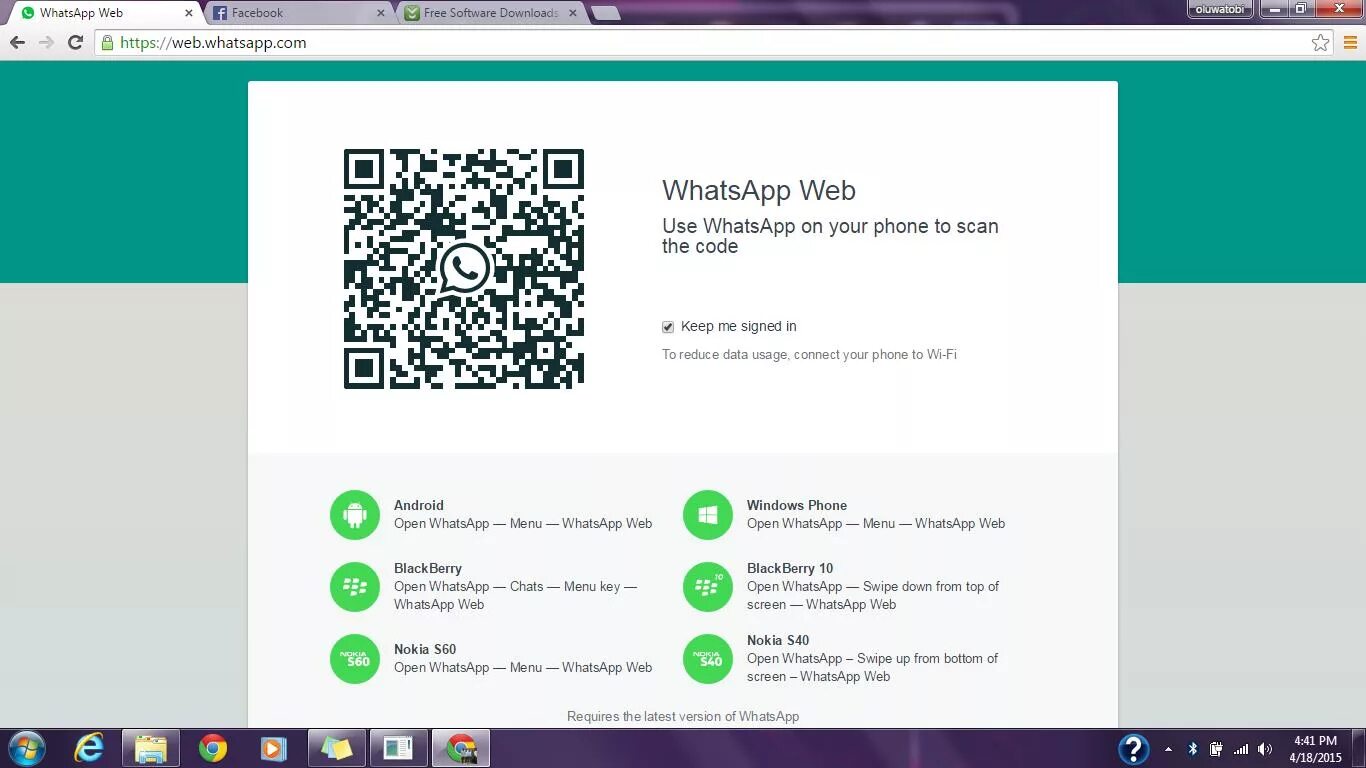Uncheck the Keep me signed in checkbox
This screenshot has height=768, width=1366.
click(x=668, y=327)
